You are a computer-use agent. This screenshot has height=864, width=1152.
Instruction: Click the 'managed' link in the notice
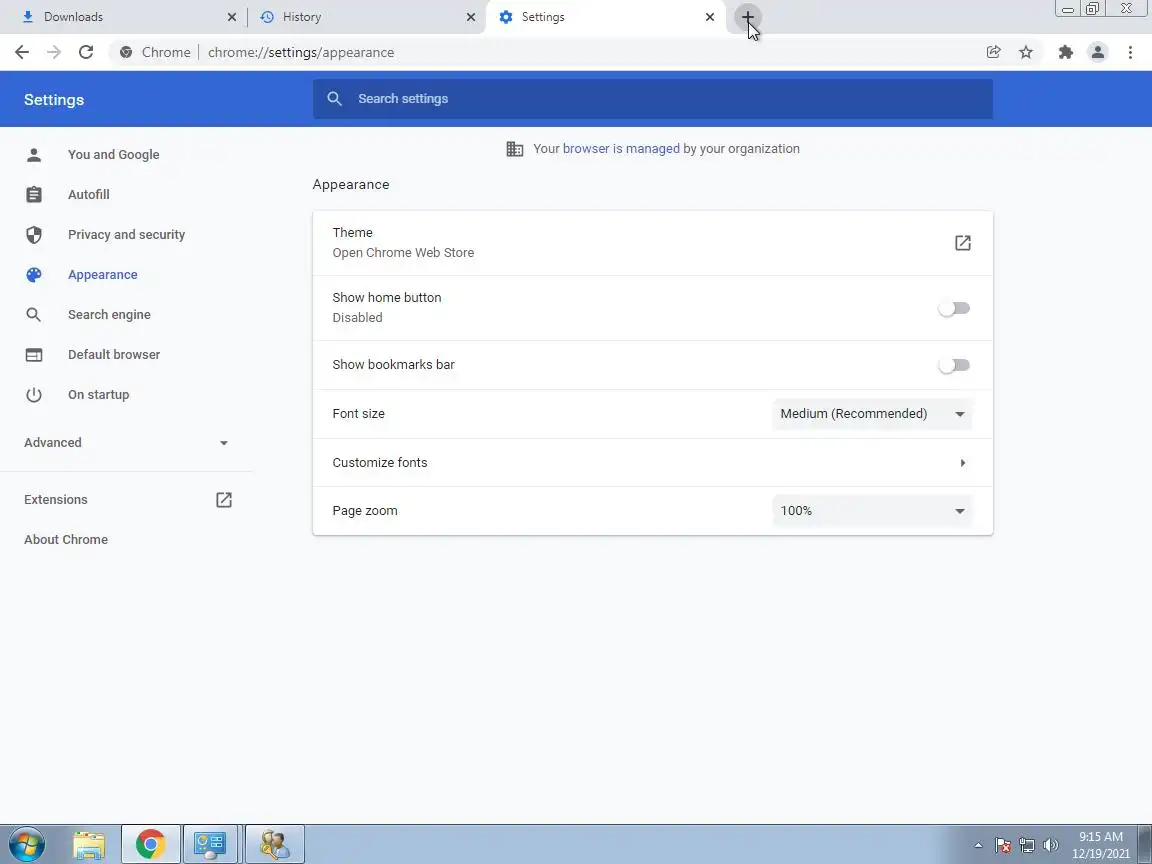[x=652, y=149]
